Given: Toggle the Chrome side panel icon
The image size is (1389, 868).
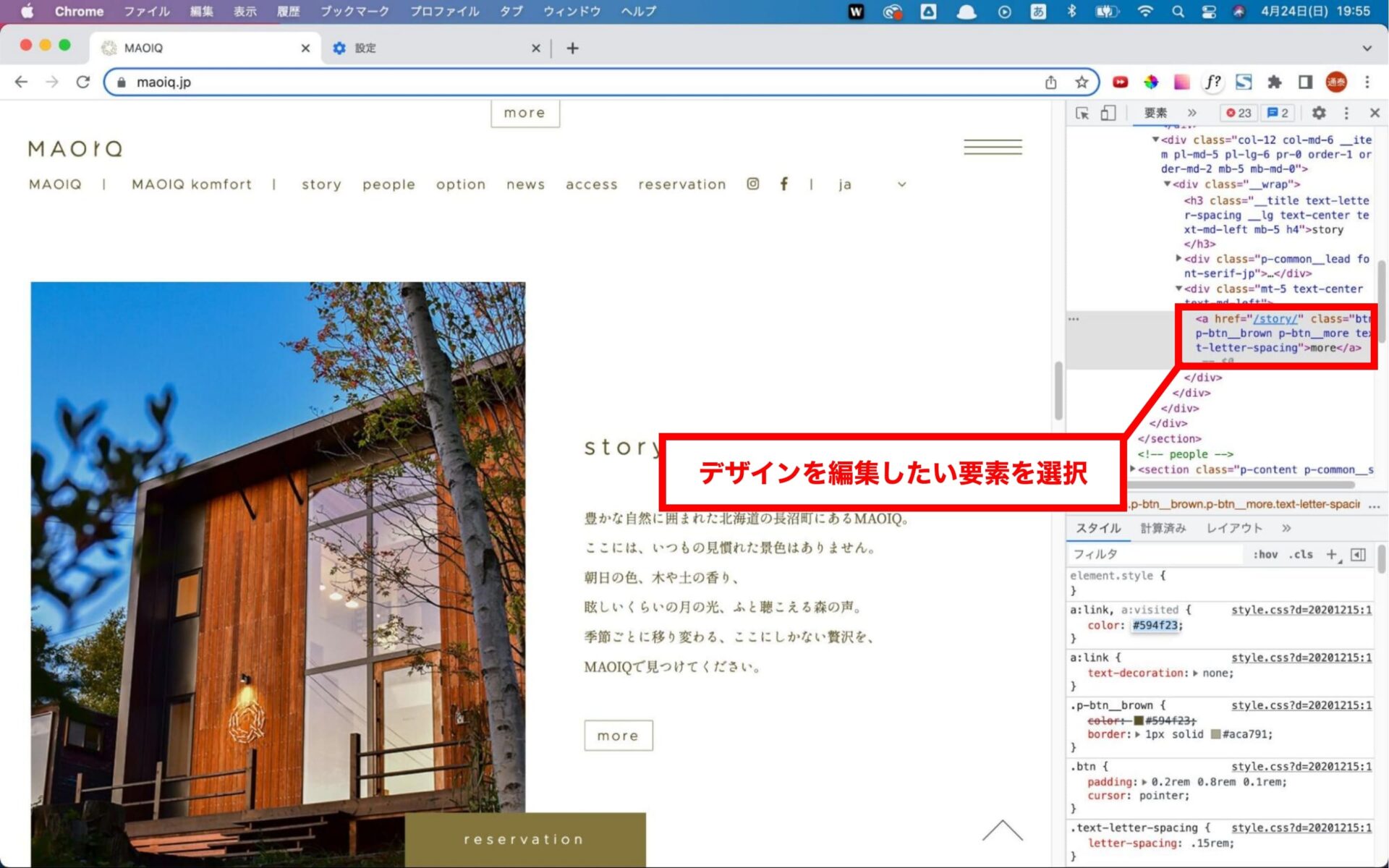Looking at the screenshot, I should pos(1305,82).
